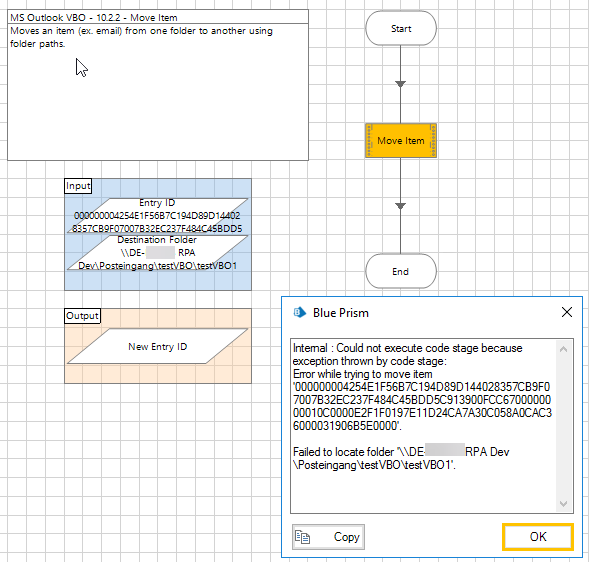Click the error message text area
589x562 pixels.
[423, 426]
